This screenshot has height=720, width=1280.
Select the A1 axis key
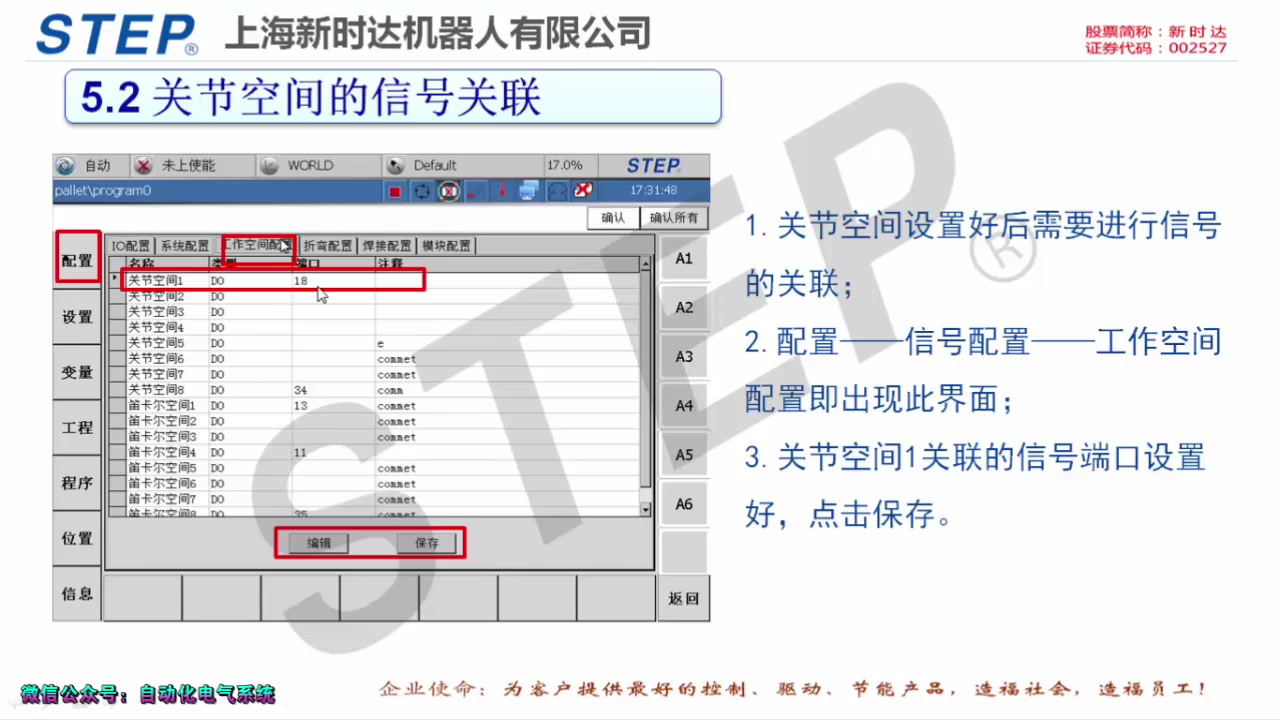pos(684,258)
